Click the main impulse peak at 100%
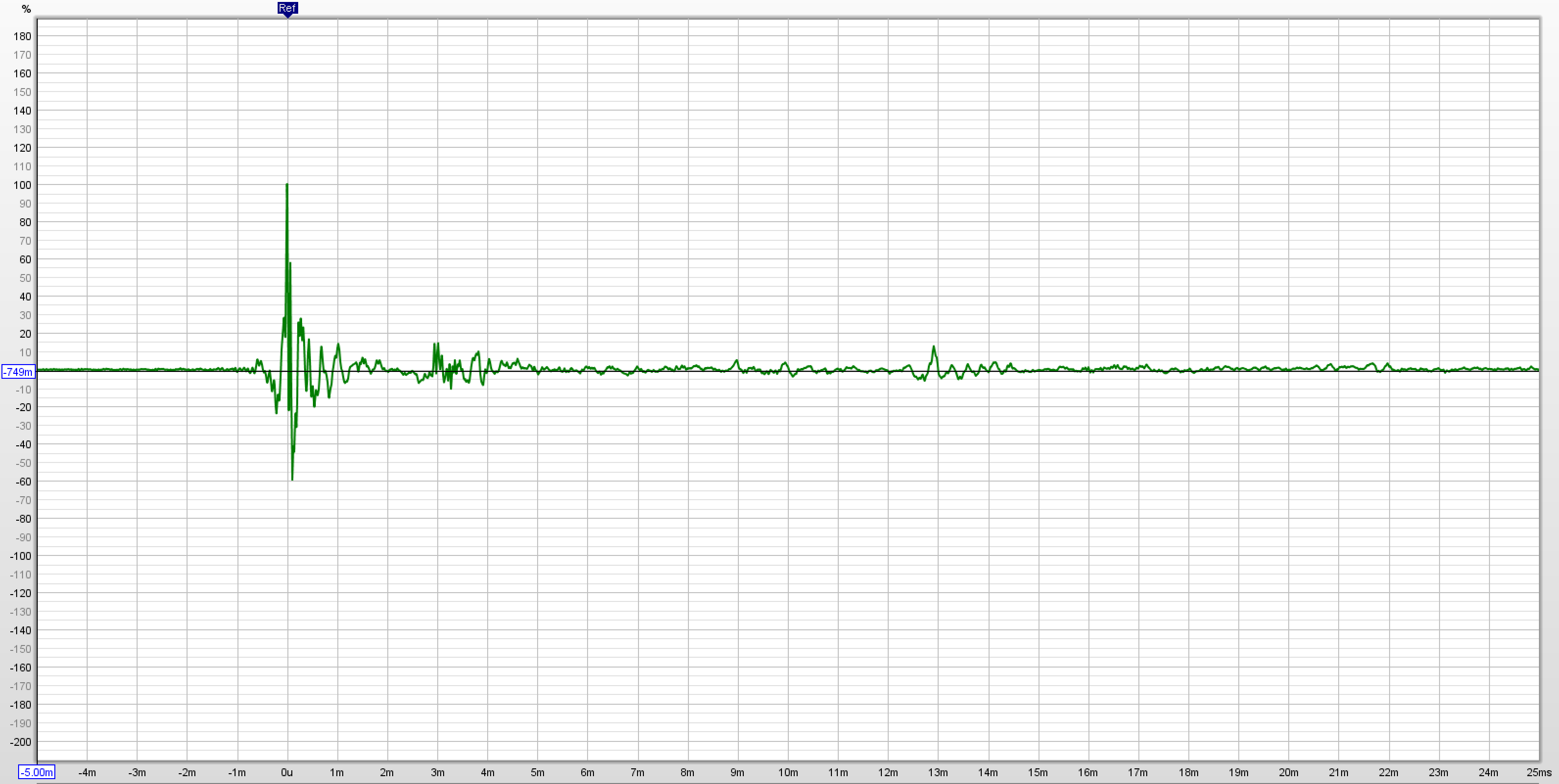 (287, 184)
